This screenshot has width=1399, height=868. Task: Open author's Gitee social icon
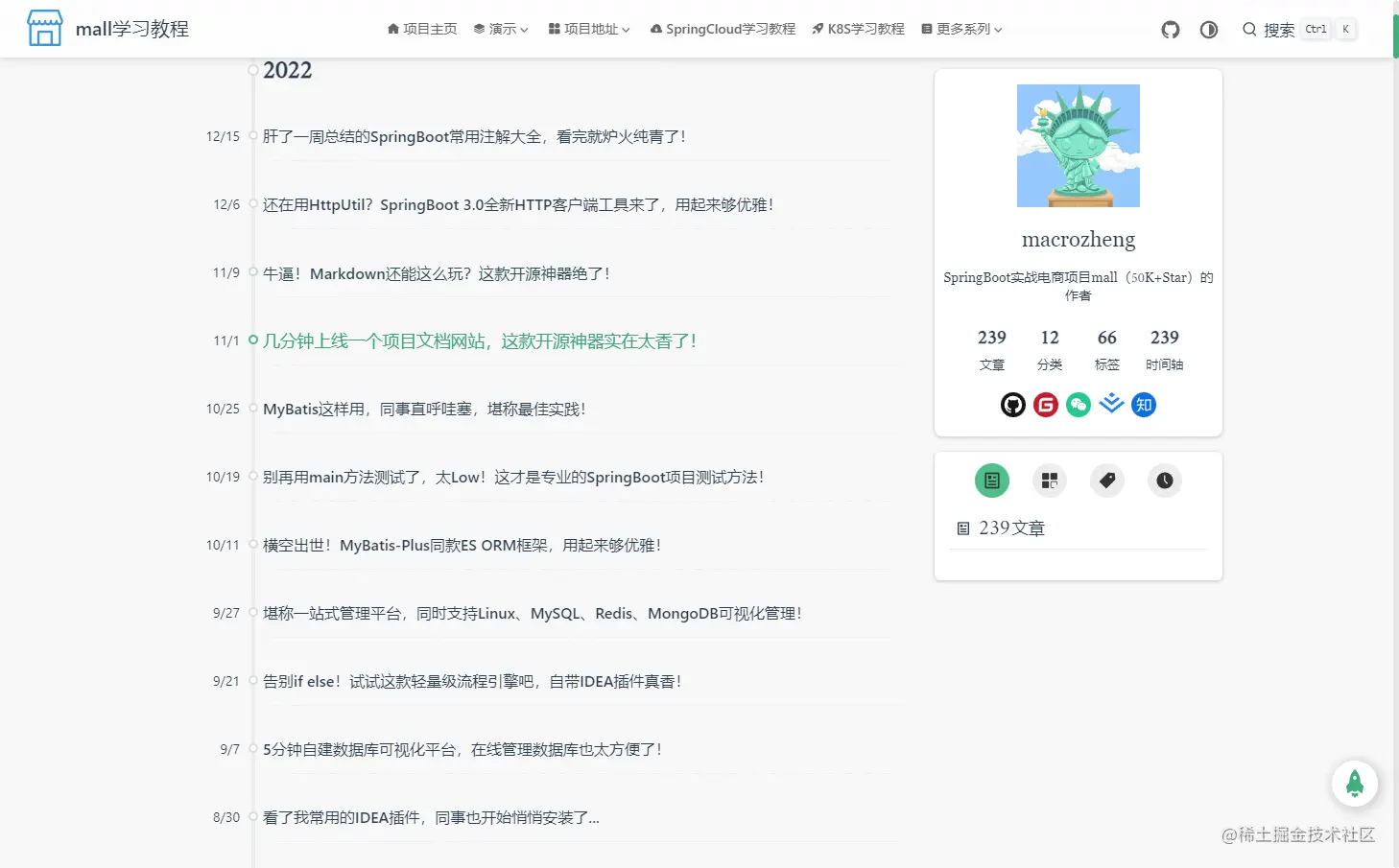[x=1046, y=405]
